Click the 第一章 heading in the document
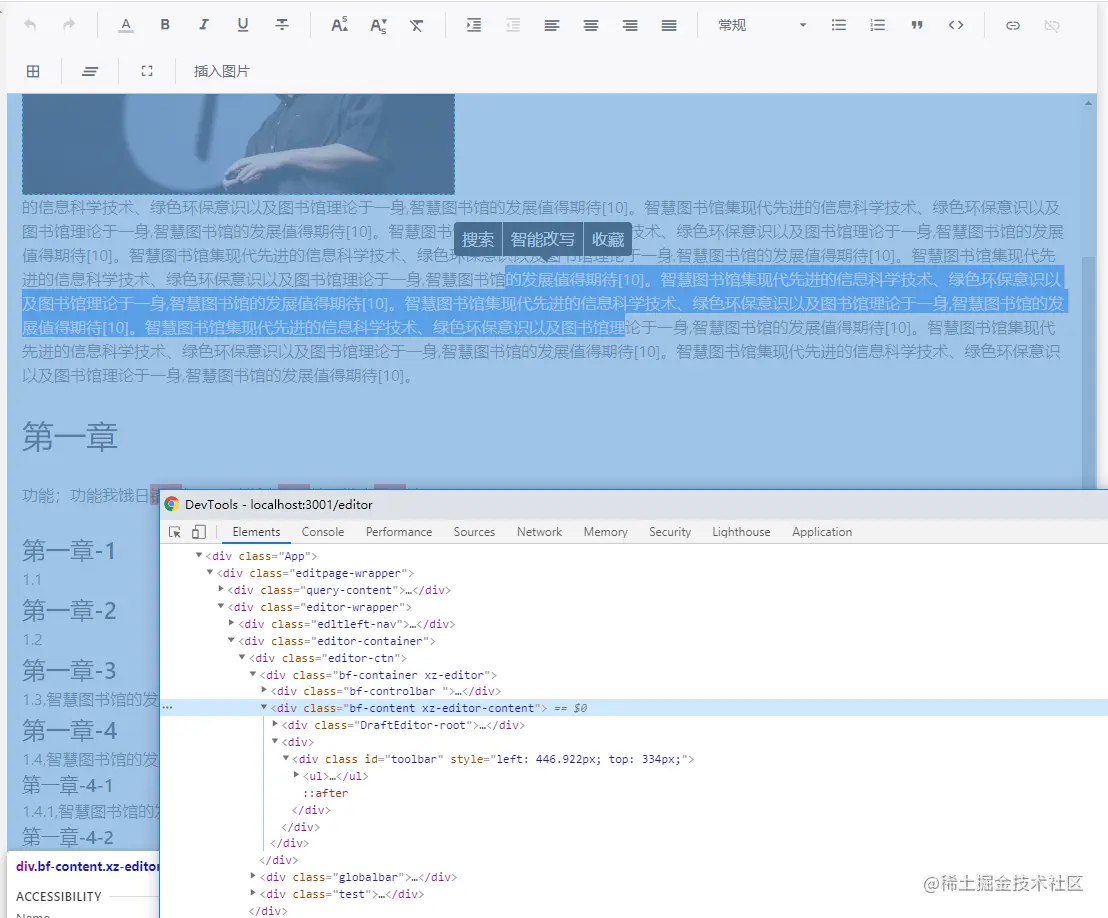This screenshot has height=918, width=1108. pyautogui.click(x=70, y=437)
